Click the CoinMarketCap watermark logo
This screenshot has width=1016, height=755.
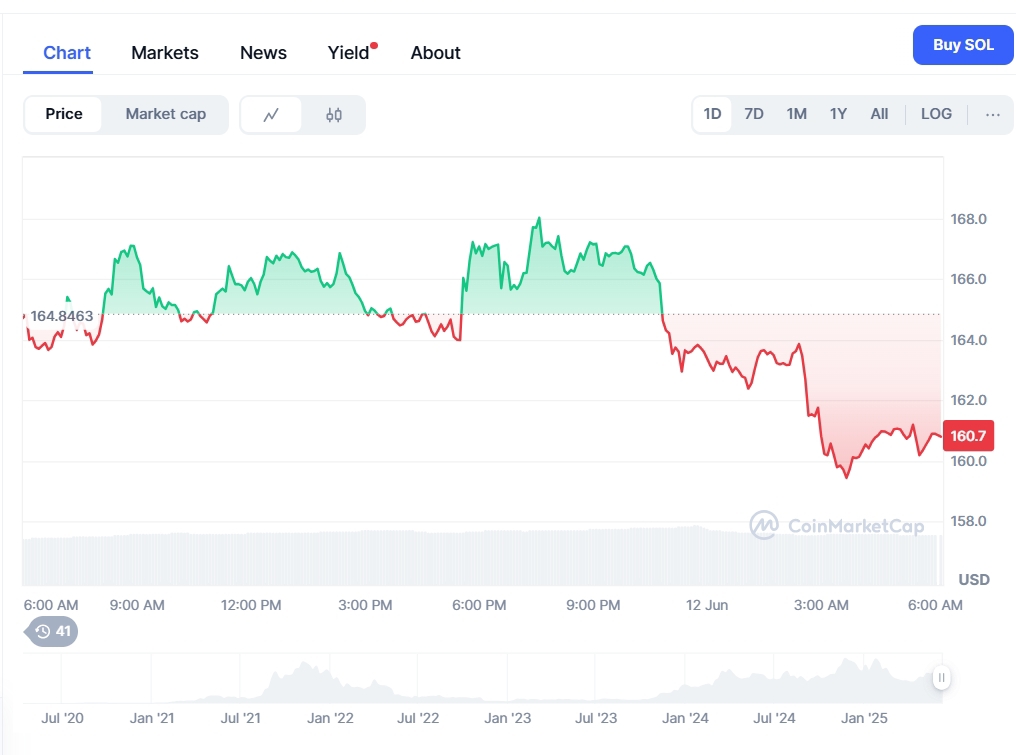click(837, 525)
